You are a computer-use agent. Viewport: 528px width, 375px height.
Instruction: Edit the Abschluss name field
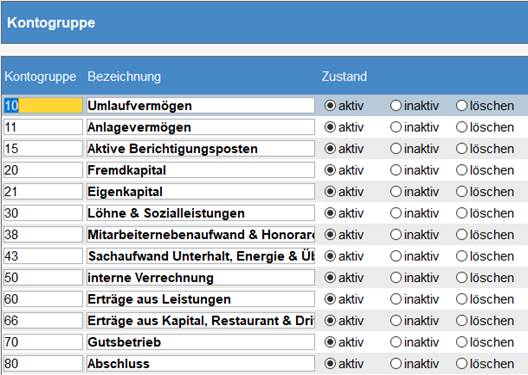click(x=200, y=364)
